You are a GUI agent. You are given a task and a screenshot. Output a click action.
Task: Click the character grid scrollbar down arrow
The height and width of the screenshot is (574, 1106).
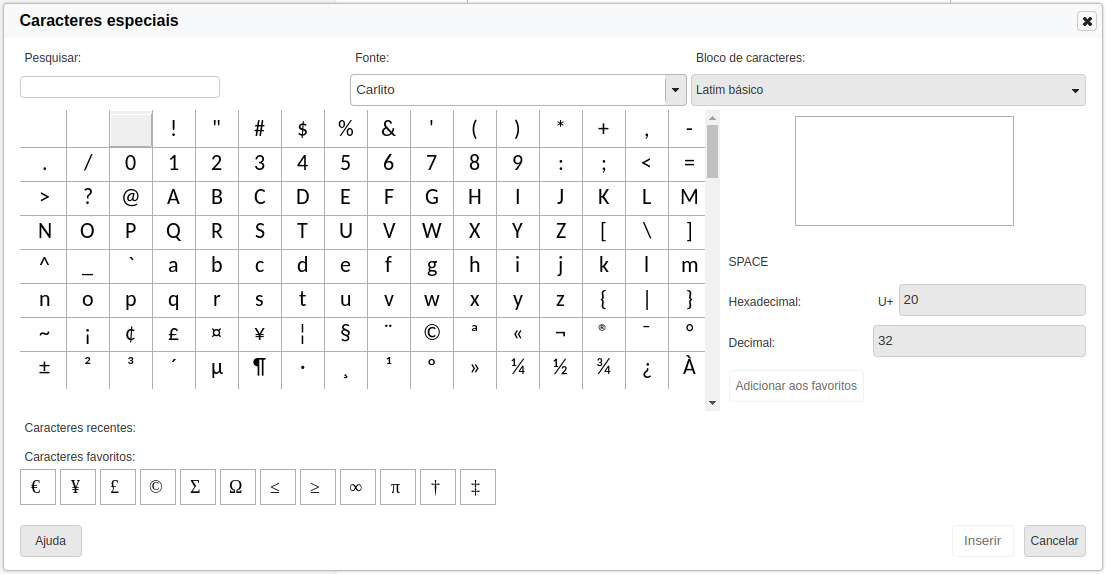(x=712, y=402)
